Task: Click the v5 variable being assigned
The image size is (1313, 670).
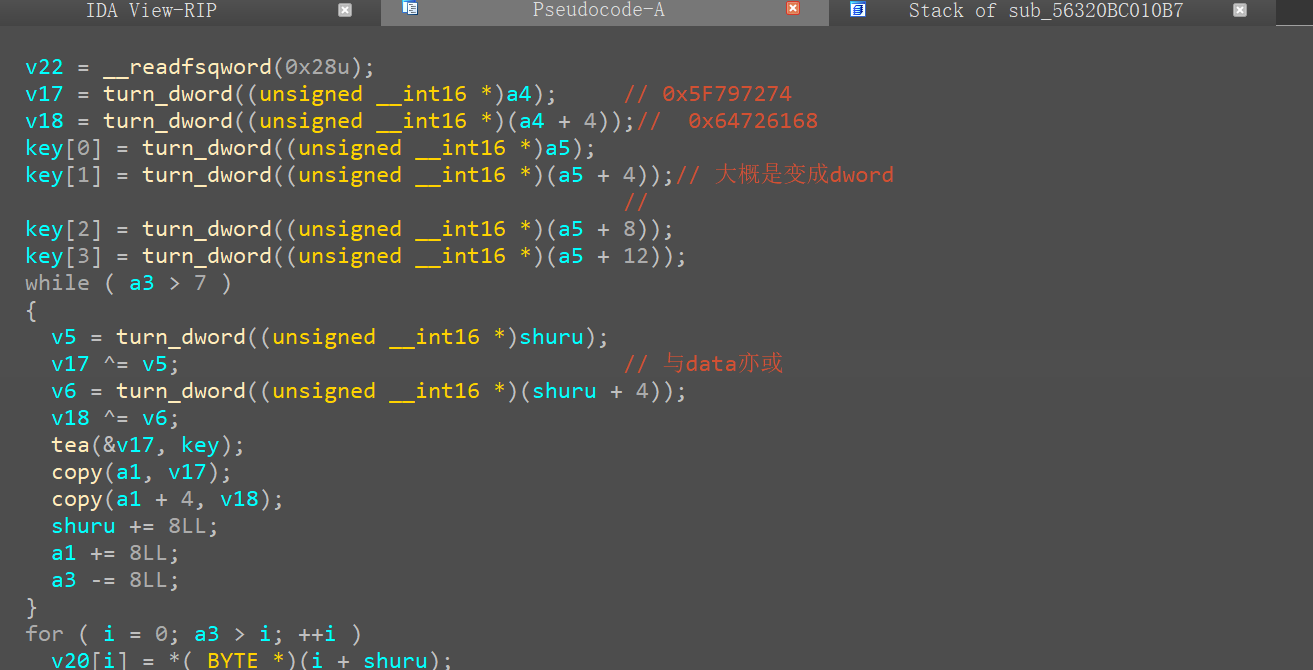Action: (63, 337)
